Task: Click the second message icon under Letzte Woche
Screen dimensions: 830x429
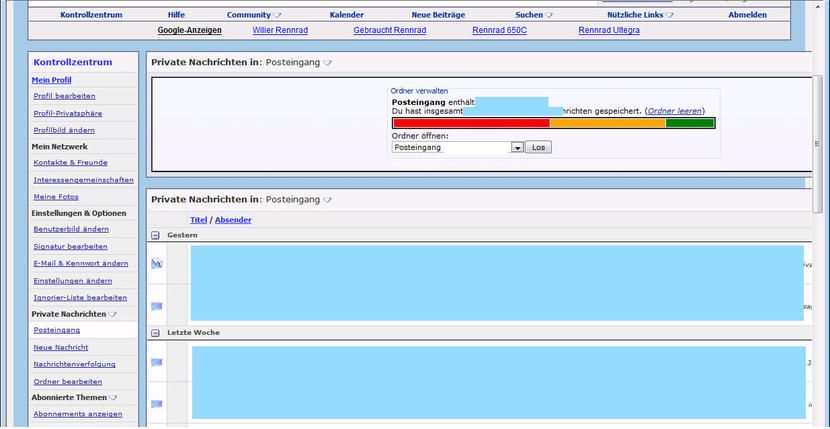Action: pos(156,403)
